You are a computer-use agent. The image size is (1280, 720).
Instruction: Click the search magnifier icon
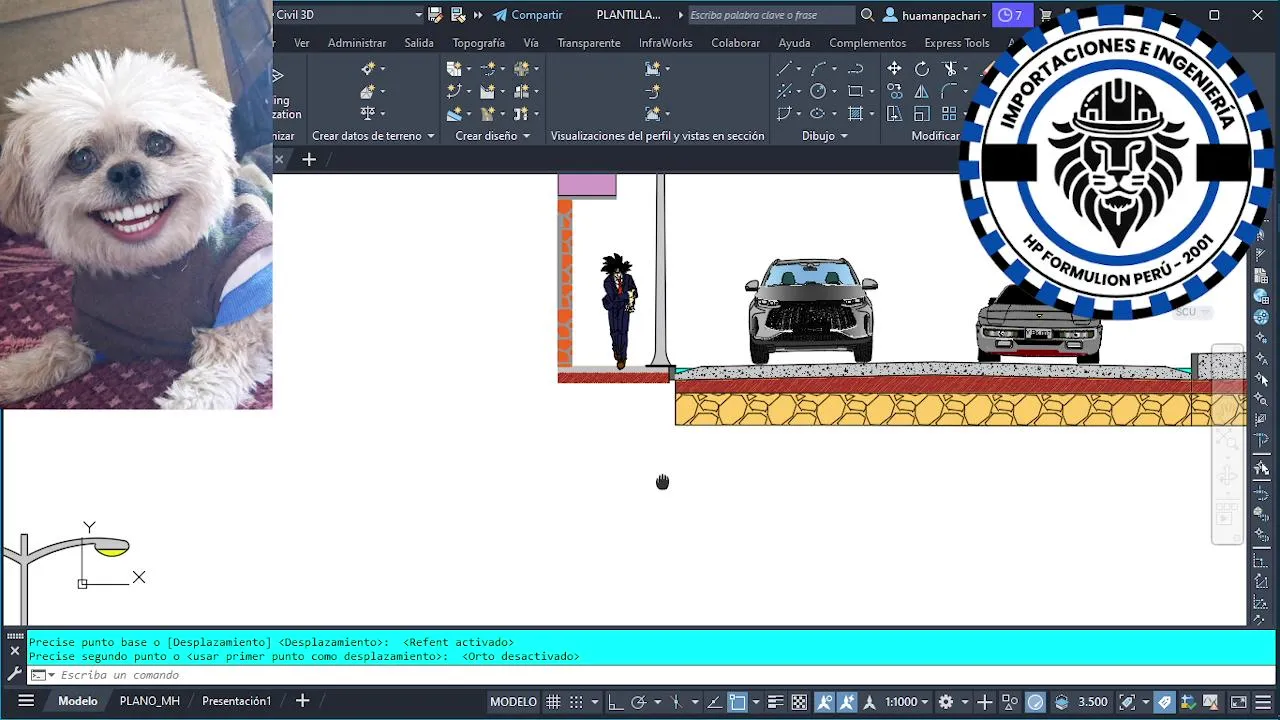[x=867, y=15]
